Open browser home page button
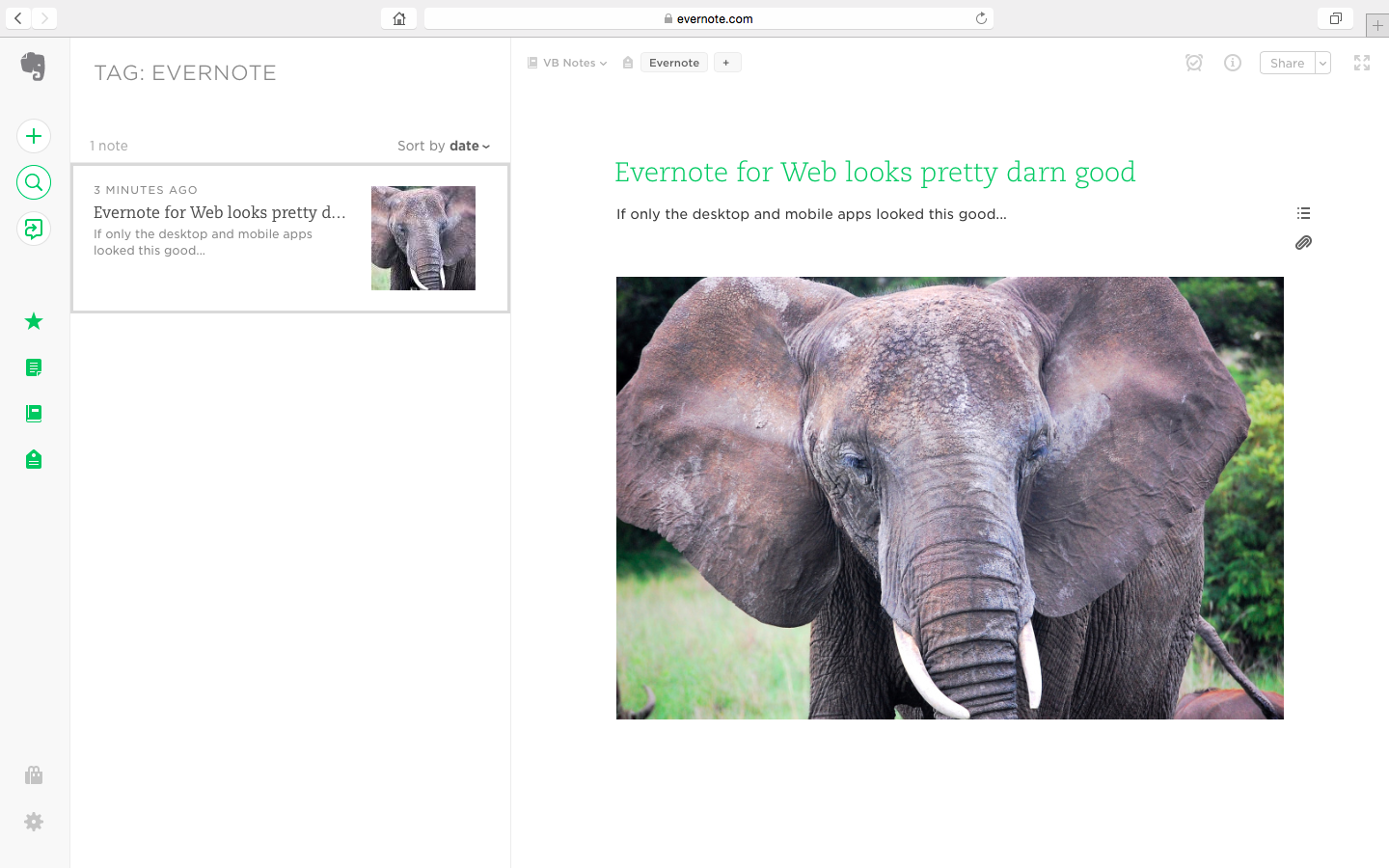1389x868 pixels. point(398,18)
